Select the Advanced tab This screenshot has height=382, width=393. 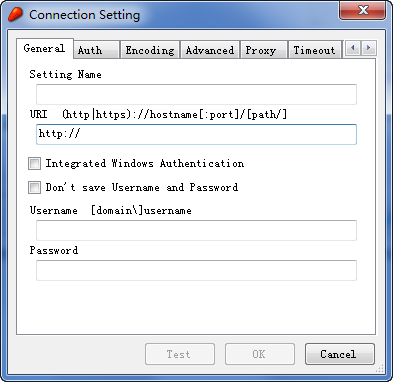[x=210, y=50]
